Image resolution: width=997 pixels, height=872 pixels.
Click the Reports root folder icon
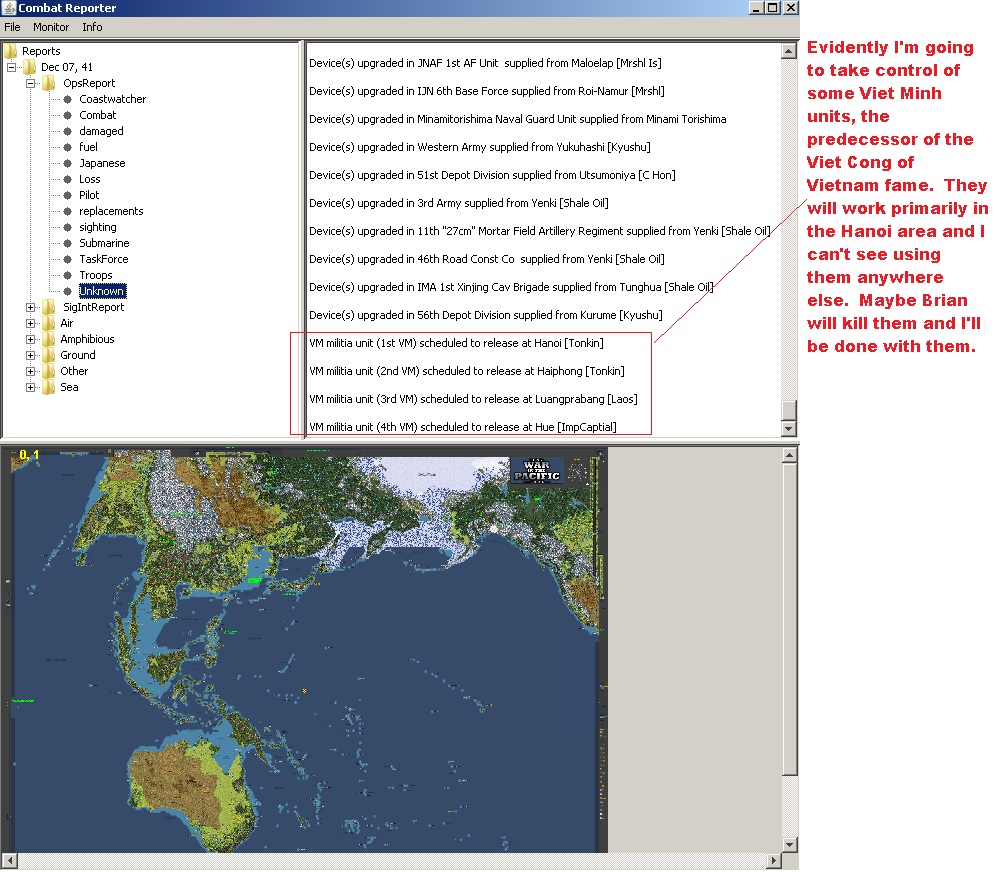click(x=10, y=51)
